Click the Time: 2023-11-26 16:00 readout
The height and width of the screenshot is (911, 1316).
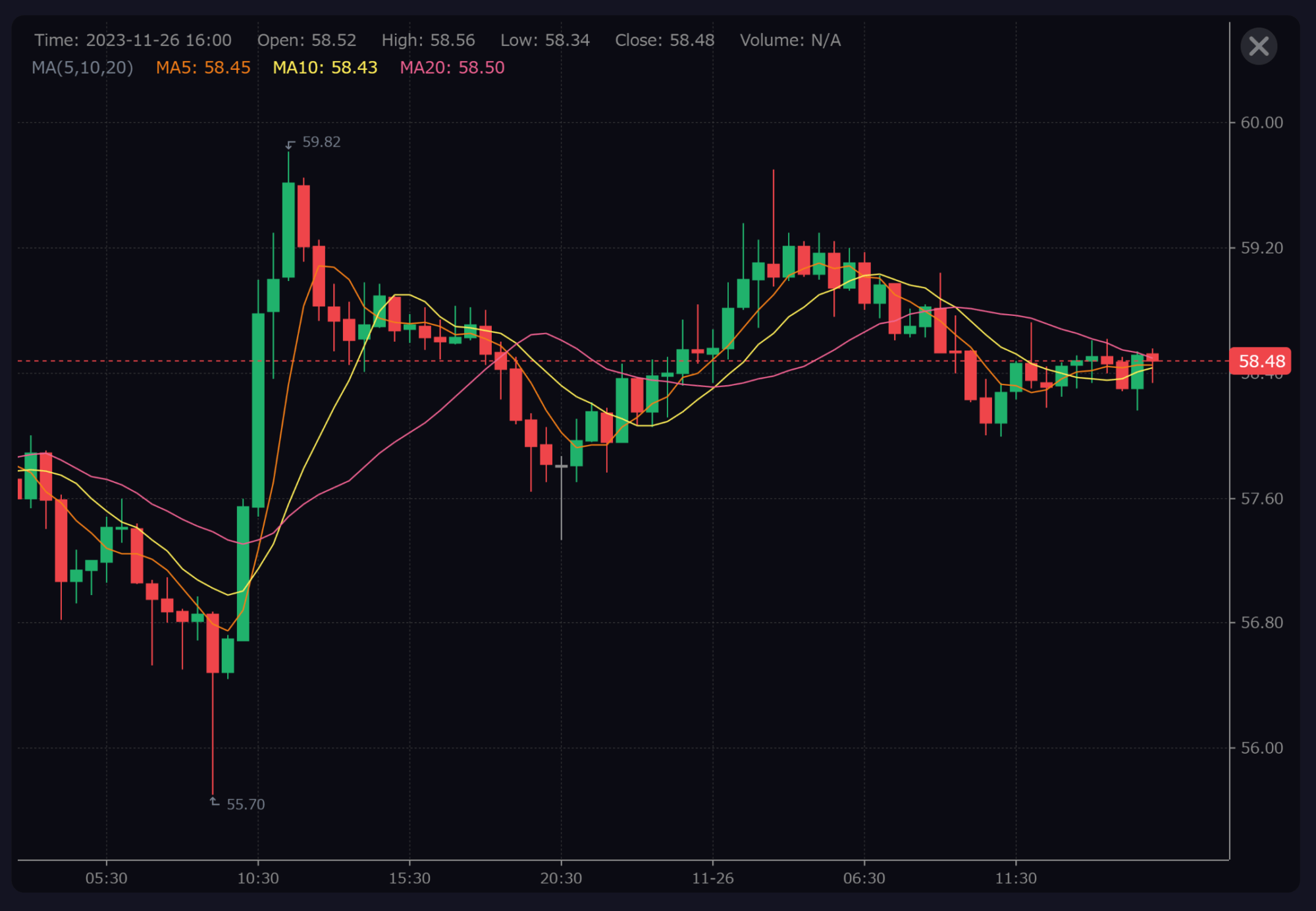point(133,40)
